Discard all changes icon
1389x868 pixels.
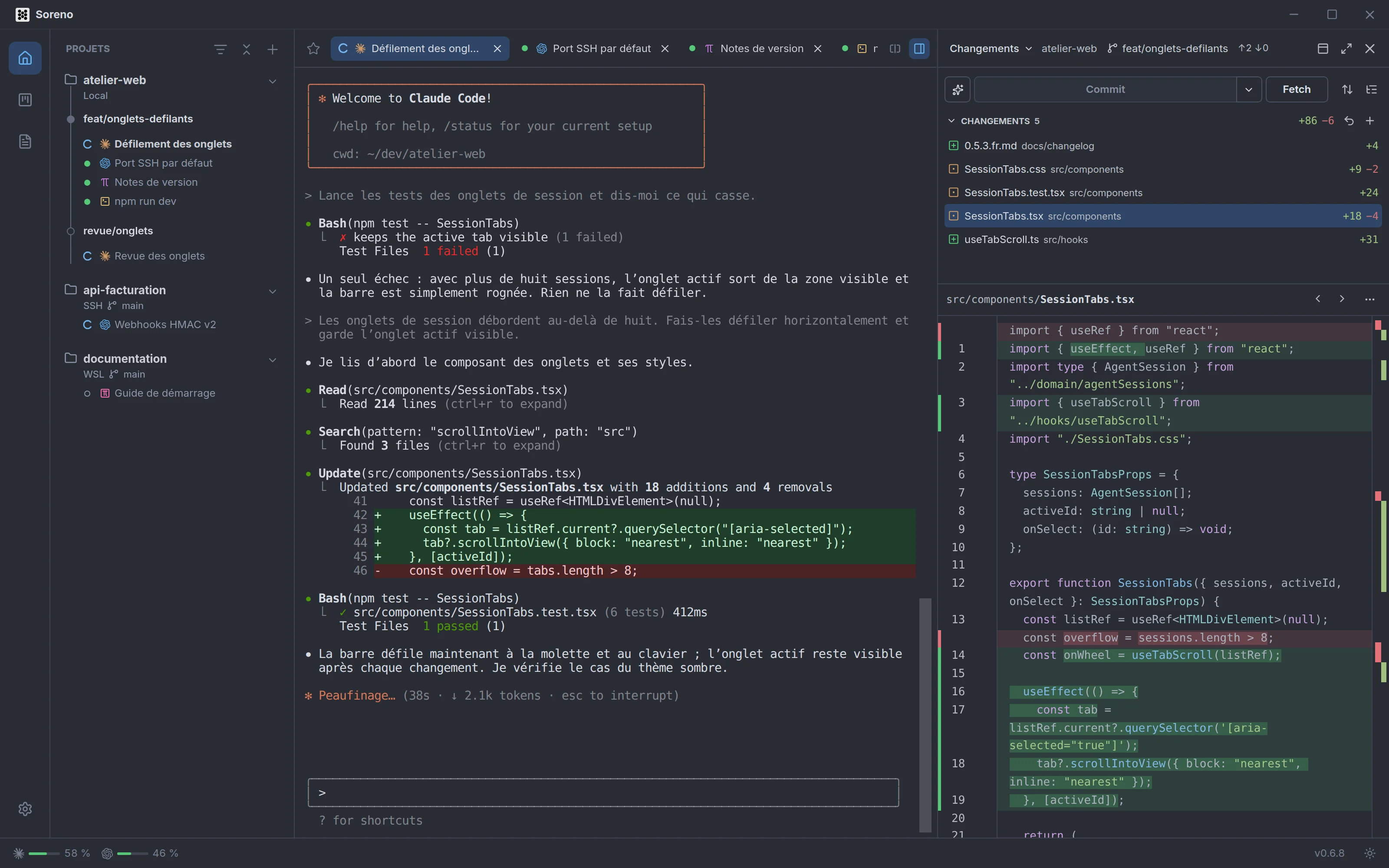pyautogui.click(x=1349, y=121)
